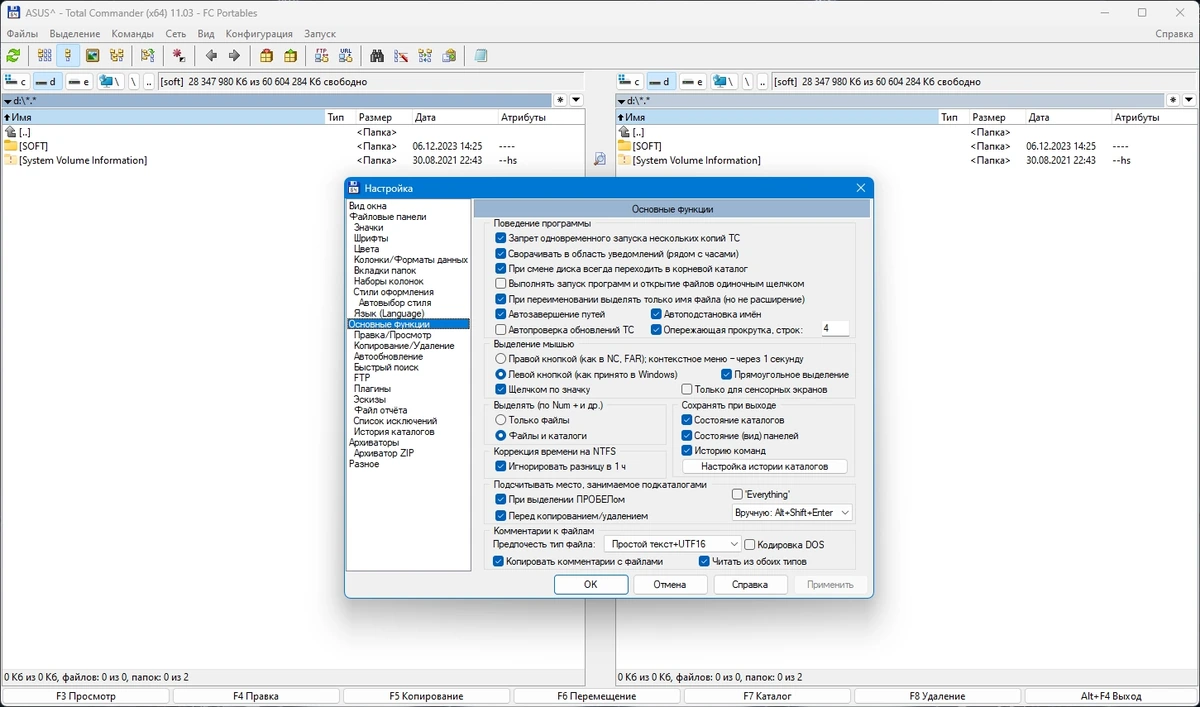Select the full details view toolbar icon

(68, 56)
